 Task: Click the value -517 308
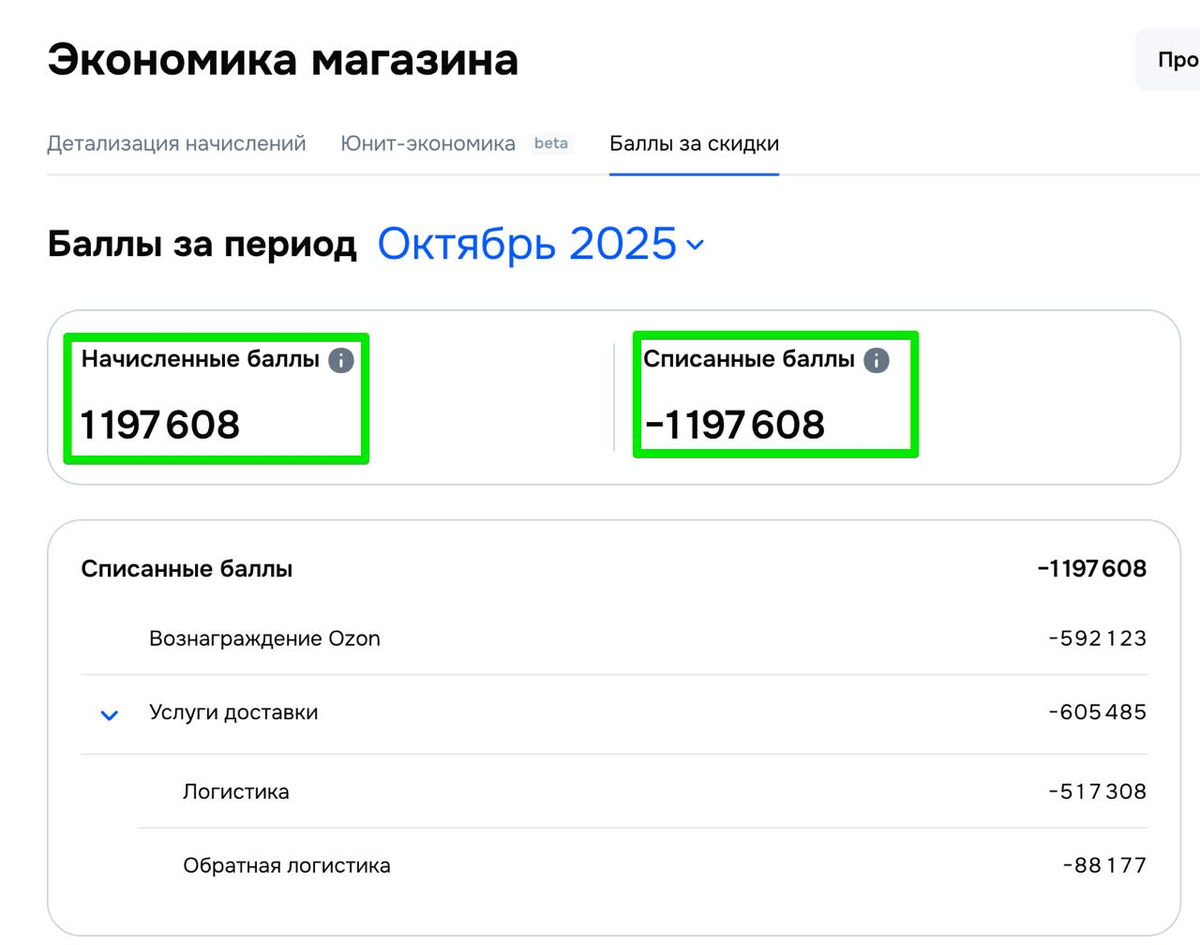pos(1097,792)
